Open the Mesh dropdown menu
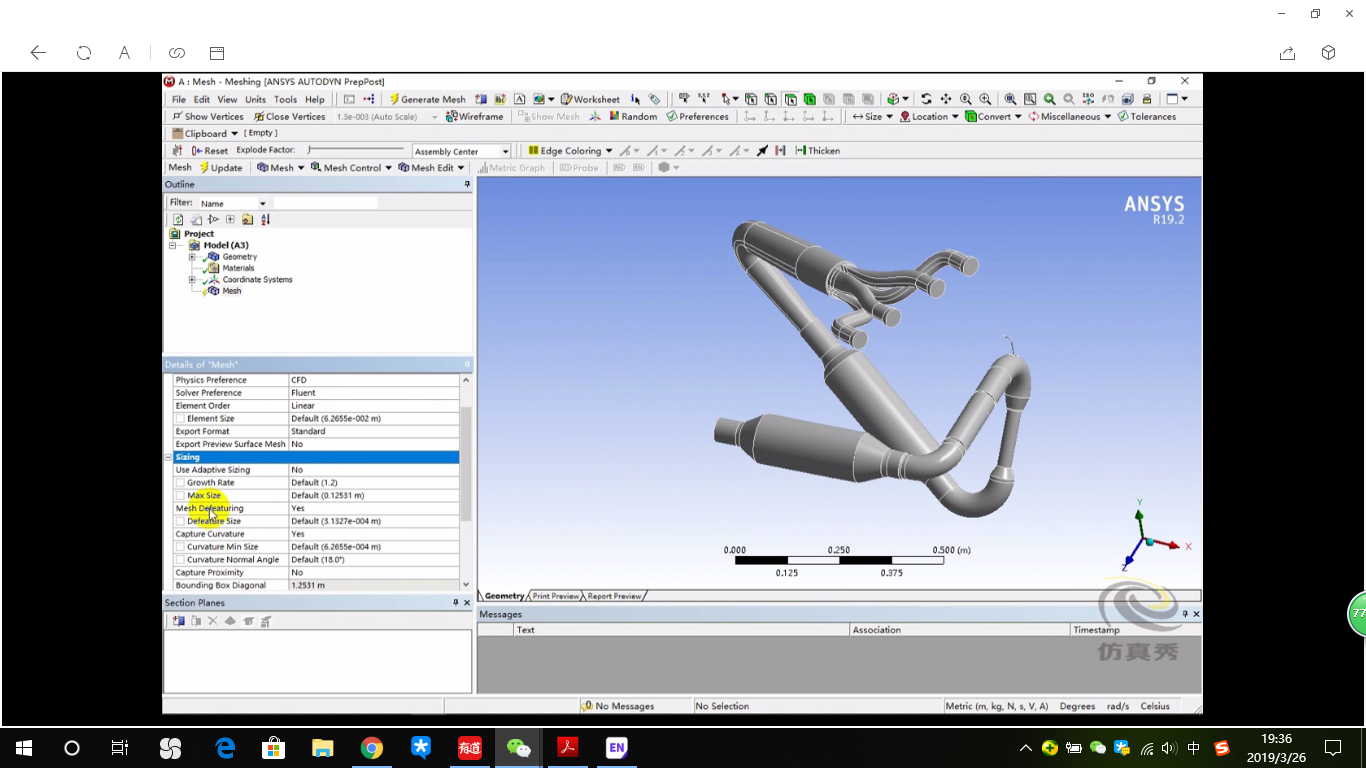Image resolution: width=1366 pixels, height=768 pixels. (x=281, y=168)
